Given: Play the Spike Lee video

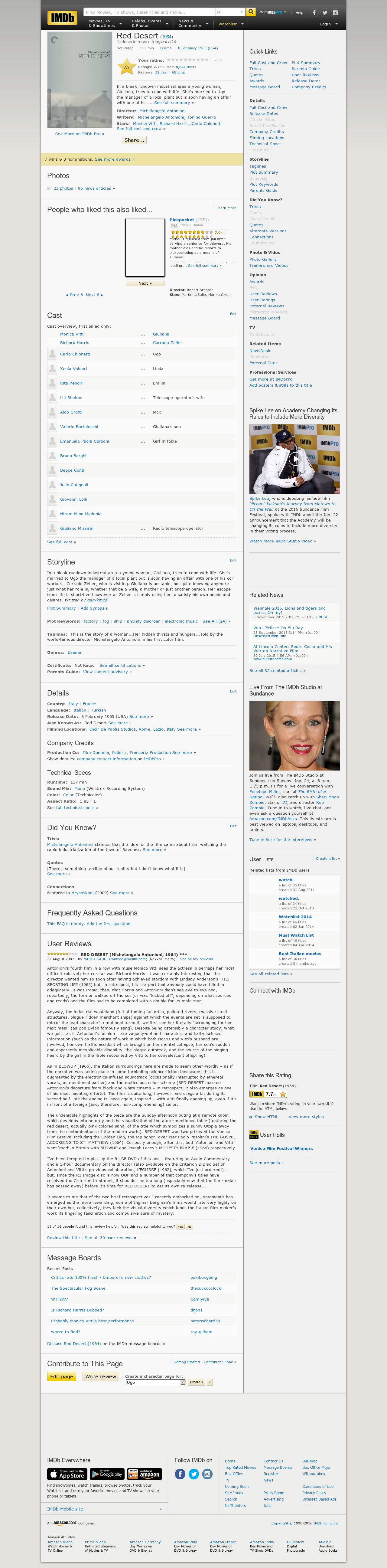Looking at the screenshot, I should coord(294,458).
